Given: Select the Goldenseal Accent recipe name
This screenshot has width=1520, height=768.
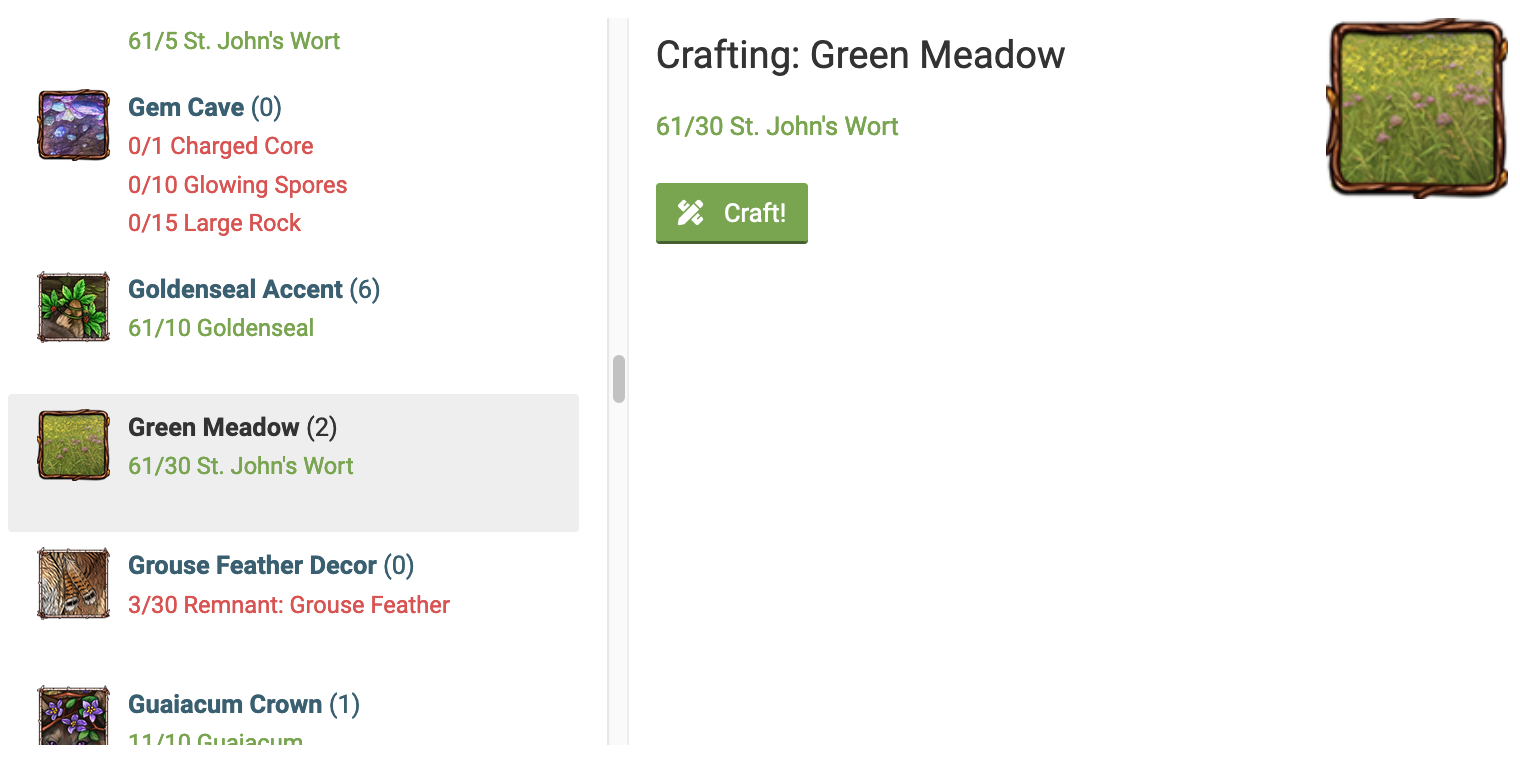Looking at the screenshot, I should tap(236, 289).
